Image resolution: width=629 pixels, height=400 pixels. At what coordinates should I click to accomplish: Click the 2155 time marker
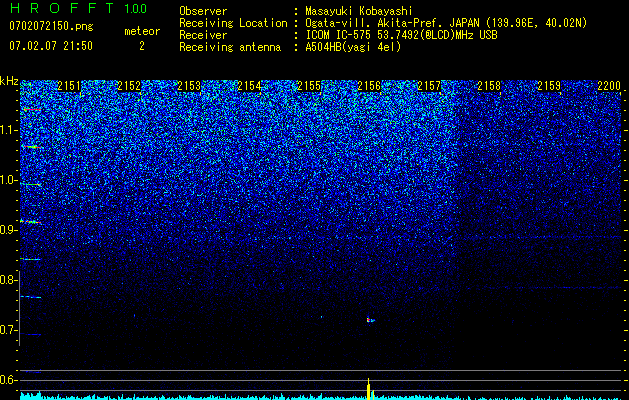coord(309,86)
